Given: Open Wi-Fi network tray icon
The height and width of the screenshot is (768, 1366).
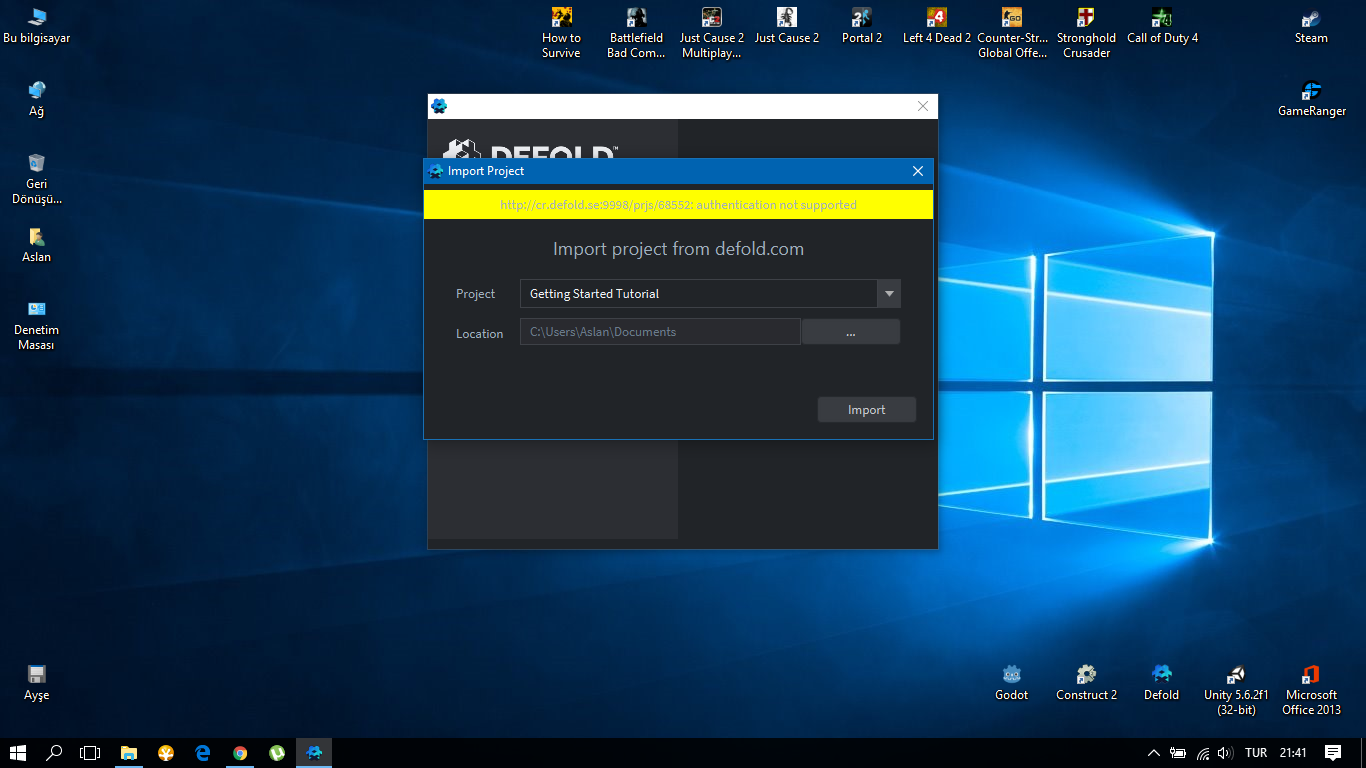Looking at the screenshot, I should point(1203,753).
